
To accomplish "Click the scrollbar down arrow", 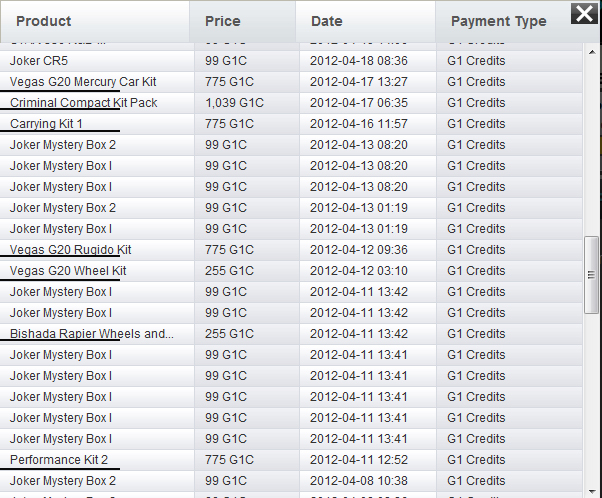I will click(x=592, y=491).
